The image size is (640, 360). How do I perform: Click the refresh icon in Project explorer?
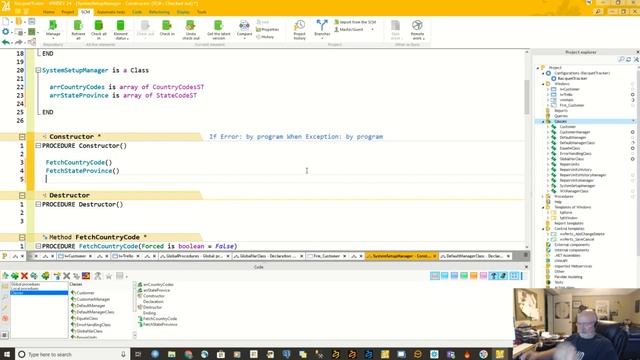(x=629, y=60)
